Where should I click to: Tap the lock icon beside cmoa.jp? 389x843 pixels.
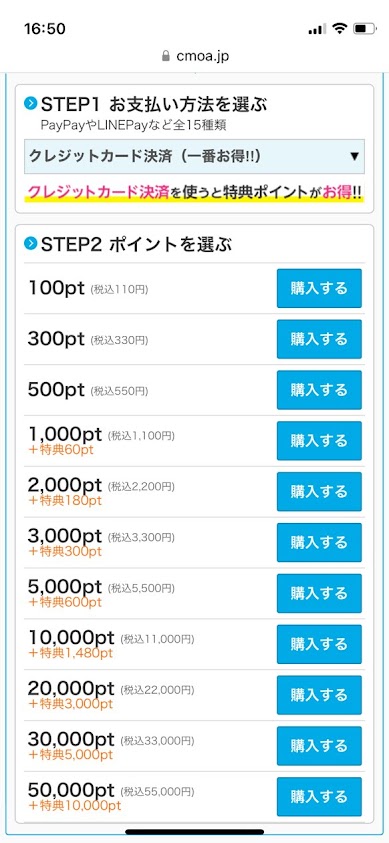tap(166, 56)
